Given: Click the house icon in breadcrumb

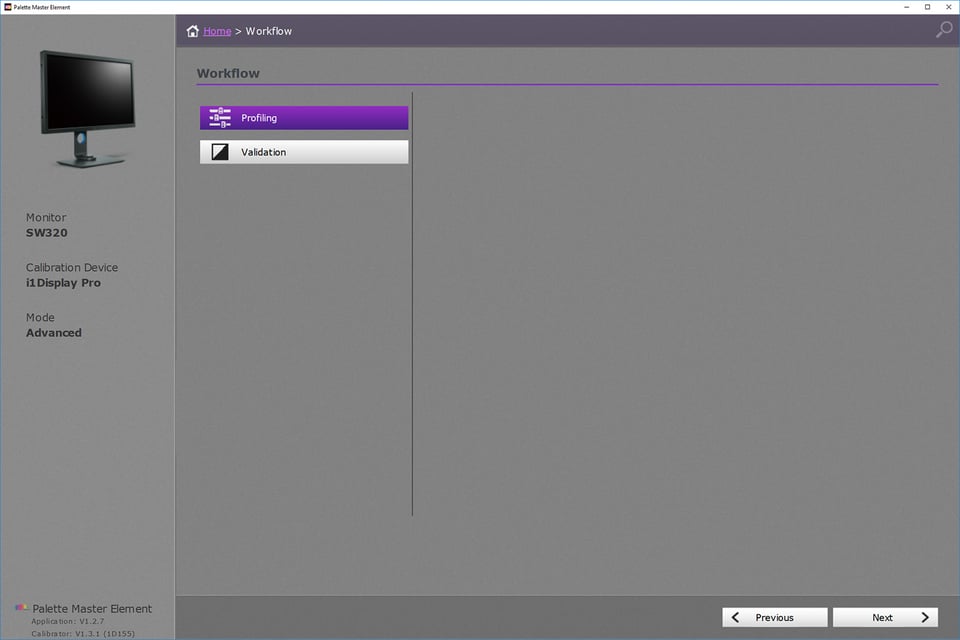Looking at the screenshot, I should 193,31.
